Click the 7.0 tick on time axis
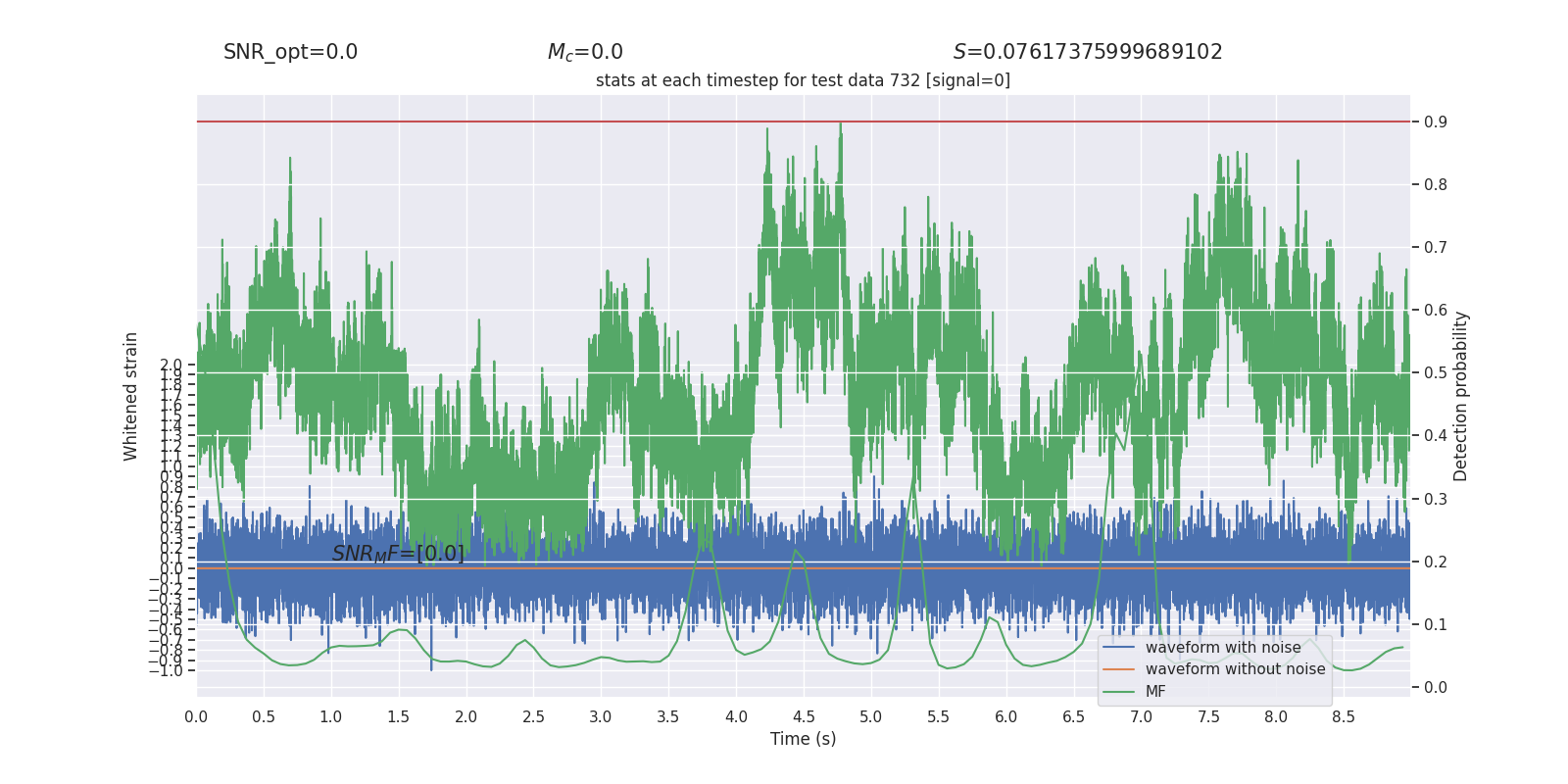Image resolution: width=1568 pixels, height=784 pixels. coord(1142,717)
